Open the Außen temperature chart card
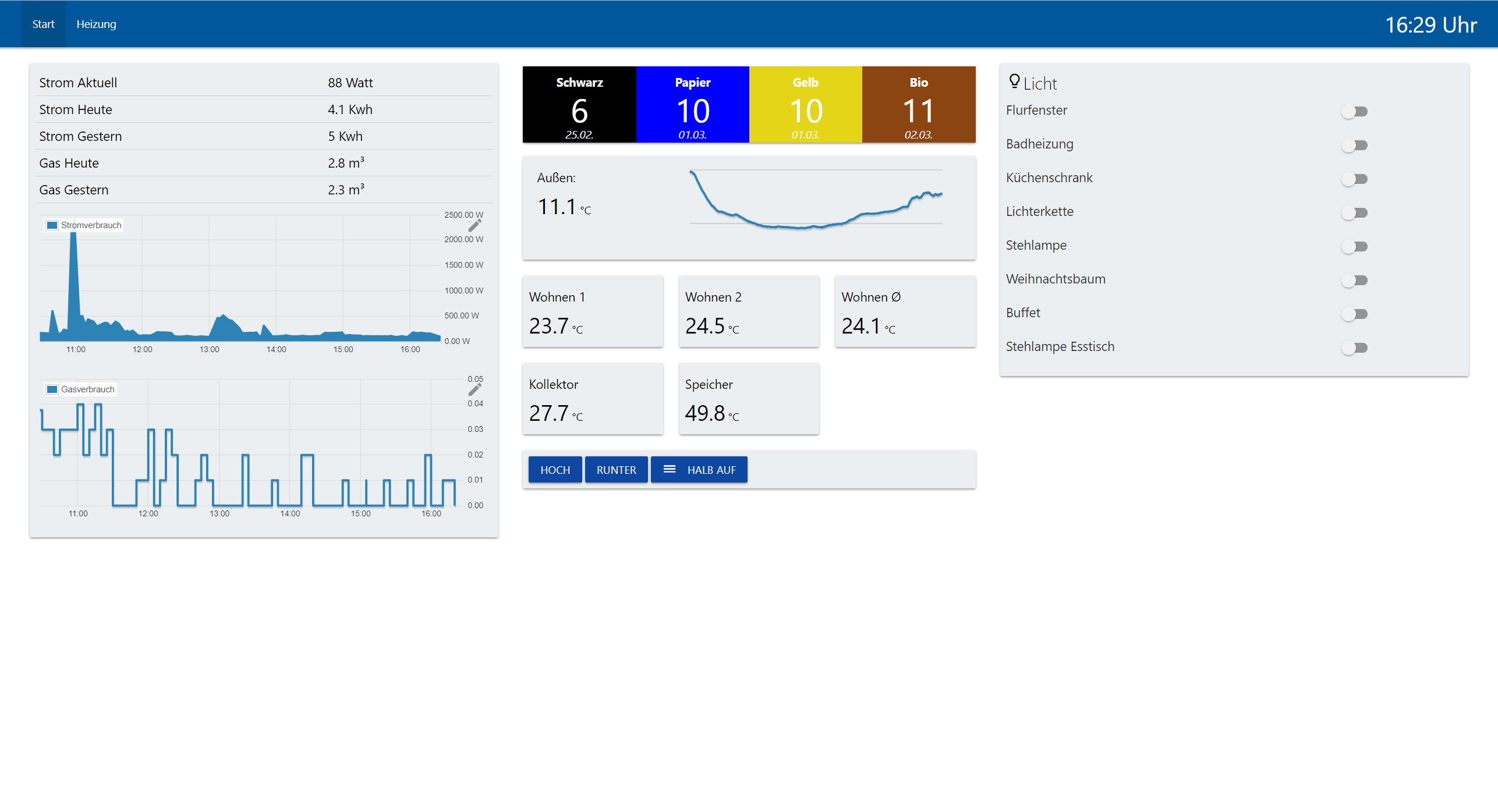The image size is (1498, 812). pos(749,208)
